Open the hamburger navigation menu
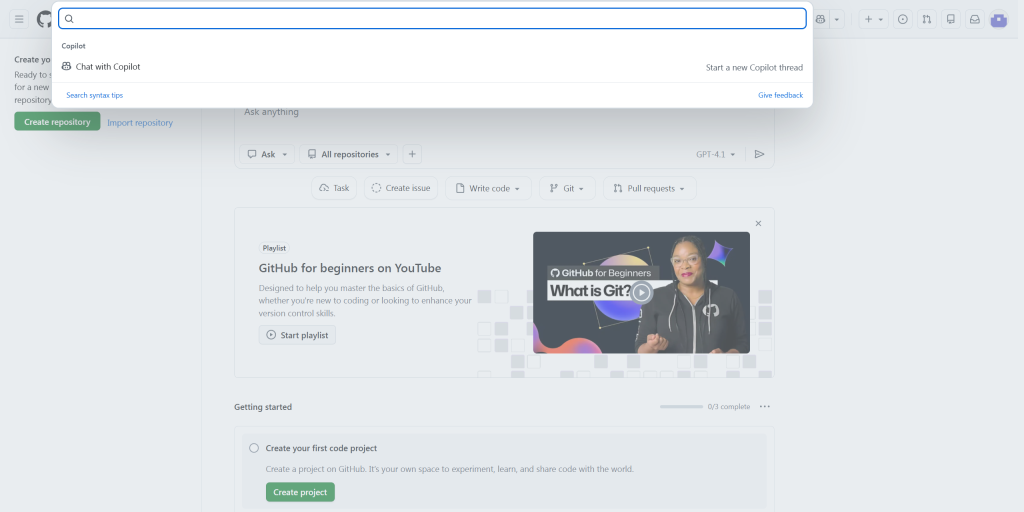 click(x=19, y=19)
